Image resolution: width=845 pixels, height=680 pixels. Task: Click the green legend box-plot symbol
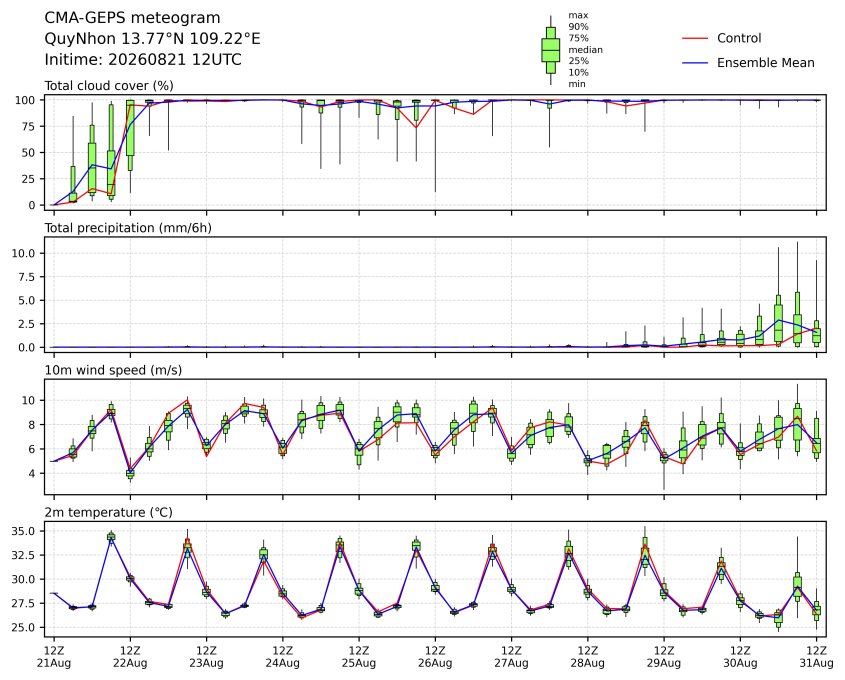click(550, 50)
